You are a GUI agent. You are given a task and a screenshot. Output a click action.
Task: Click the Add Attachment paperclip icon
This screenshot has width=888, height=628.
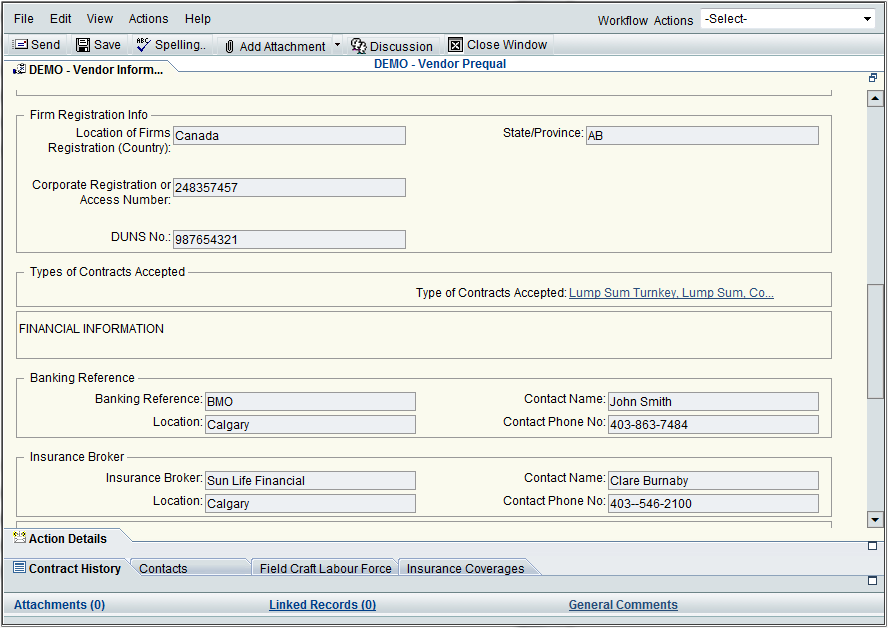(229, 46)
